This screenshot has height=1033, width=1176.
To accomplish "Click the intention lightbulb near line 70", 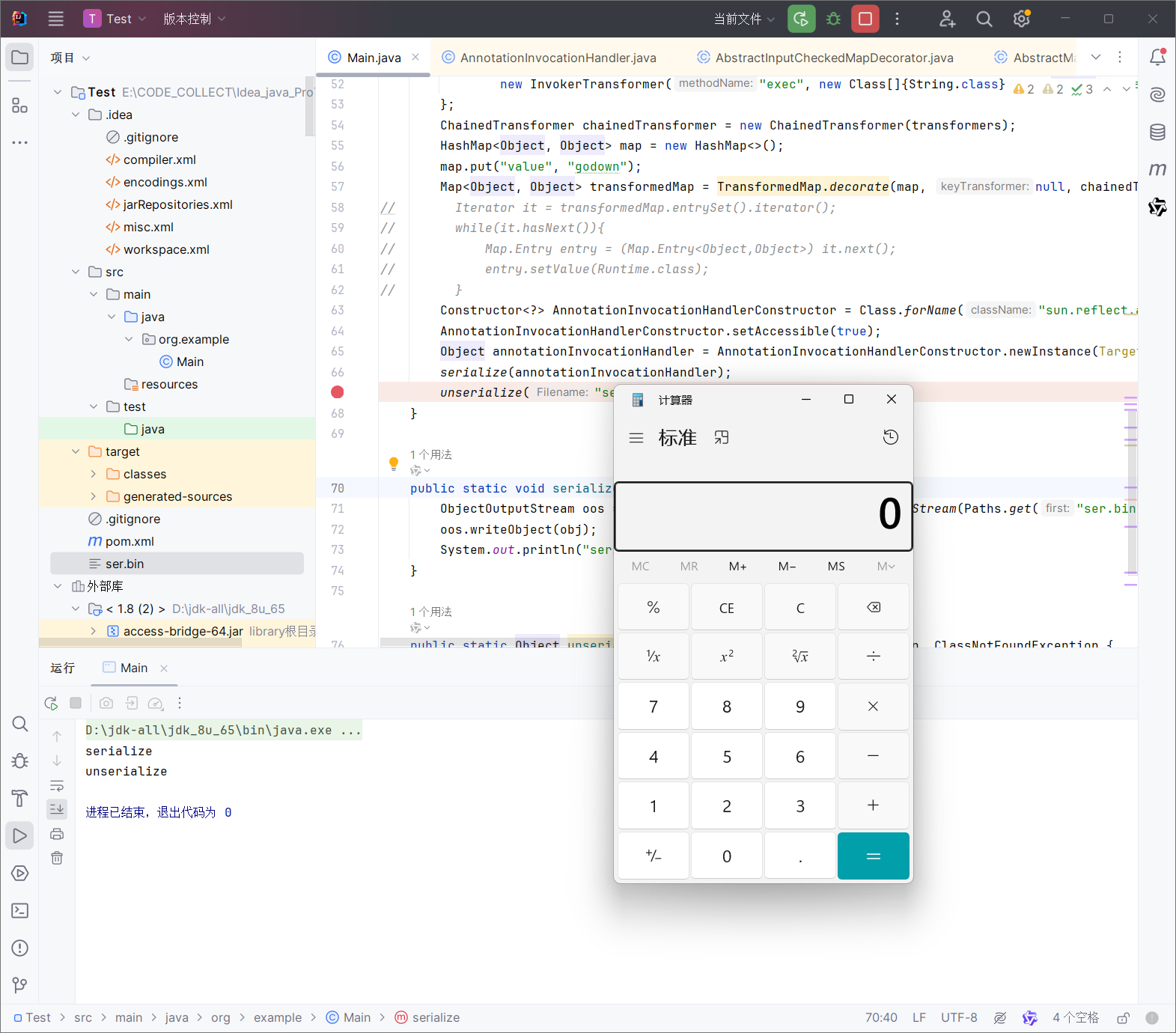I will click(394, 463).
